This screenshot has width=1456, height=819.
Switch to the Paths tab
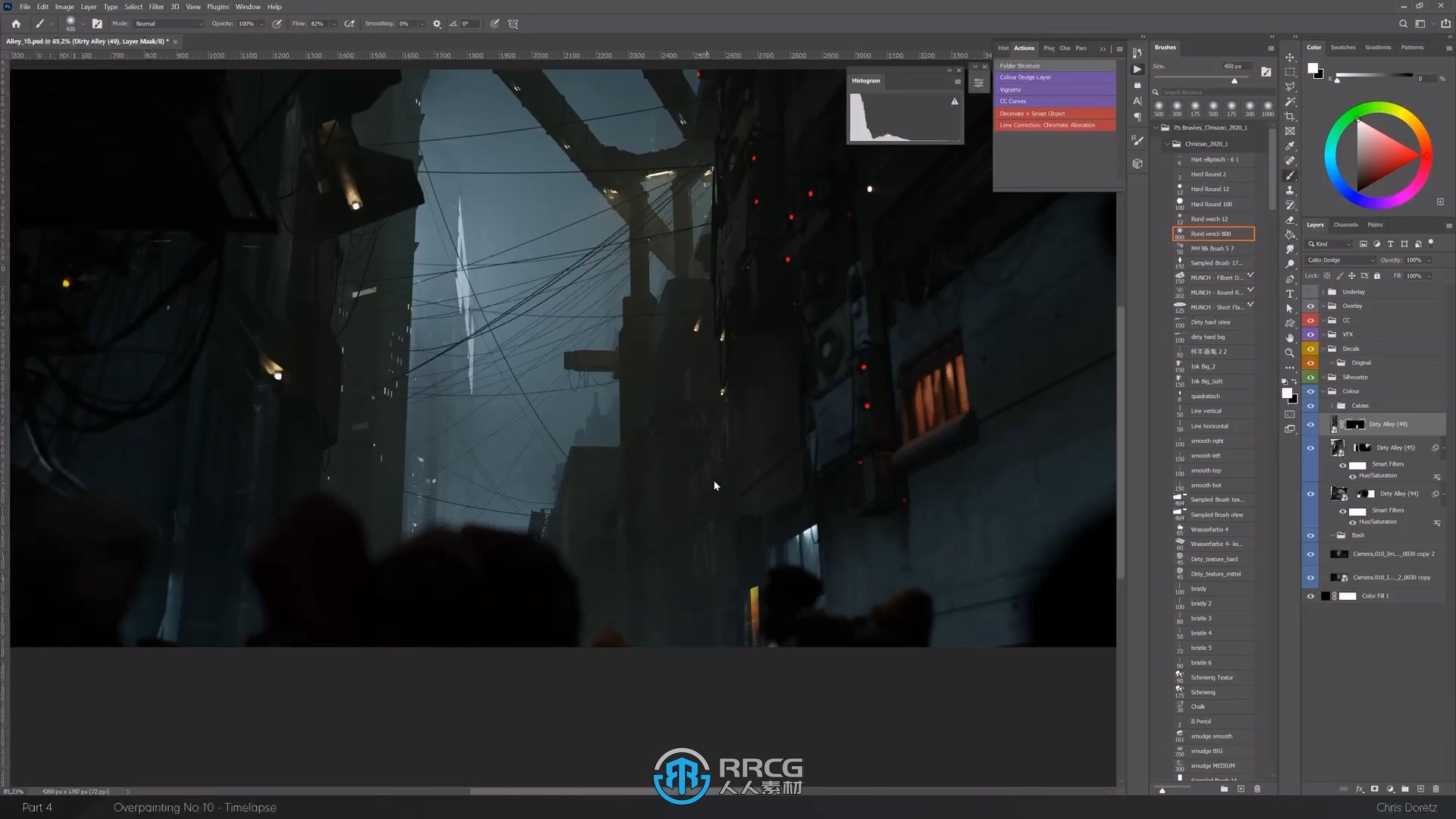click(1375, 225)
